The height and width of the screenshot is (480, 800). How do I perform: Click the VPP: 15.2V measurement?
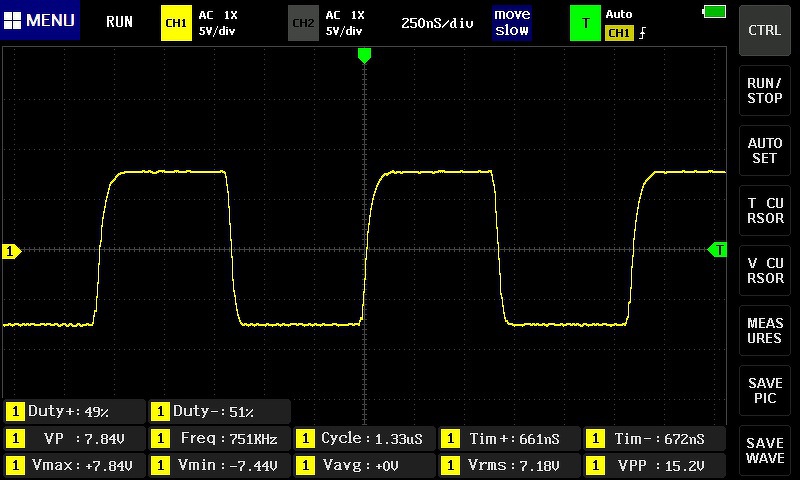[654, 465]
